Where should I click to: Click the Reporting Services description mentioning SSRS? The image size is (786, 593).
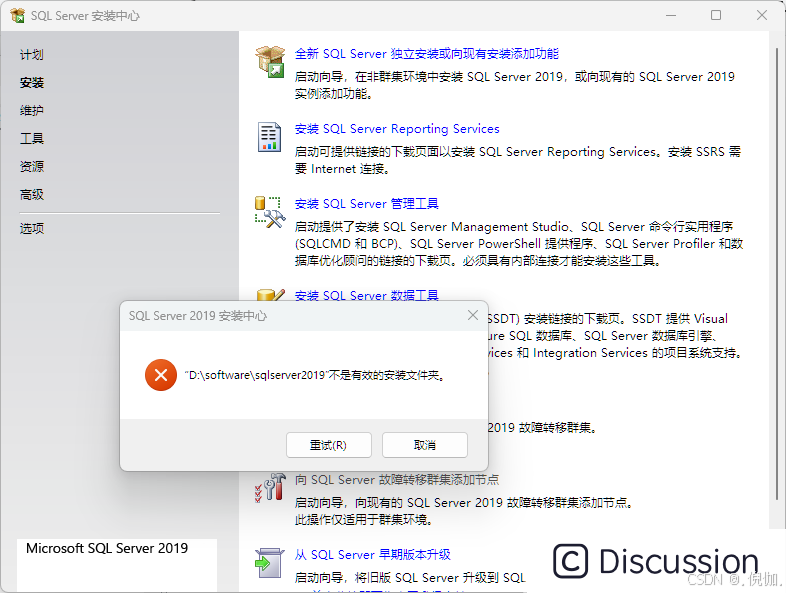[x=518, y=160]
